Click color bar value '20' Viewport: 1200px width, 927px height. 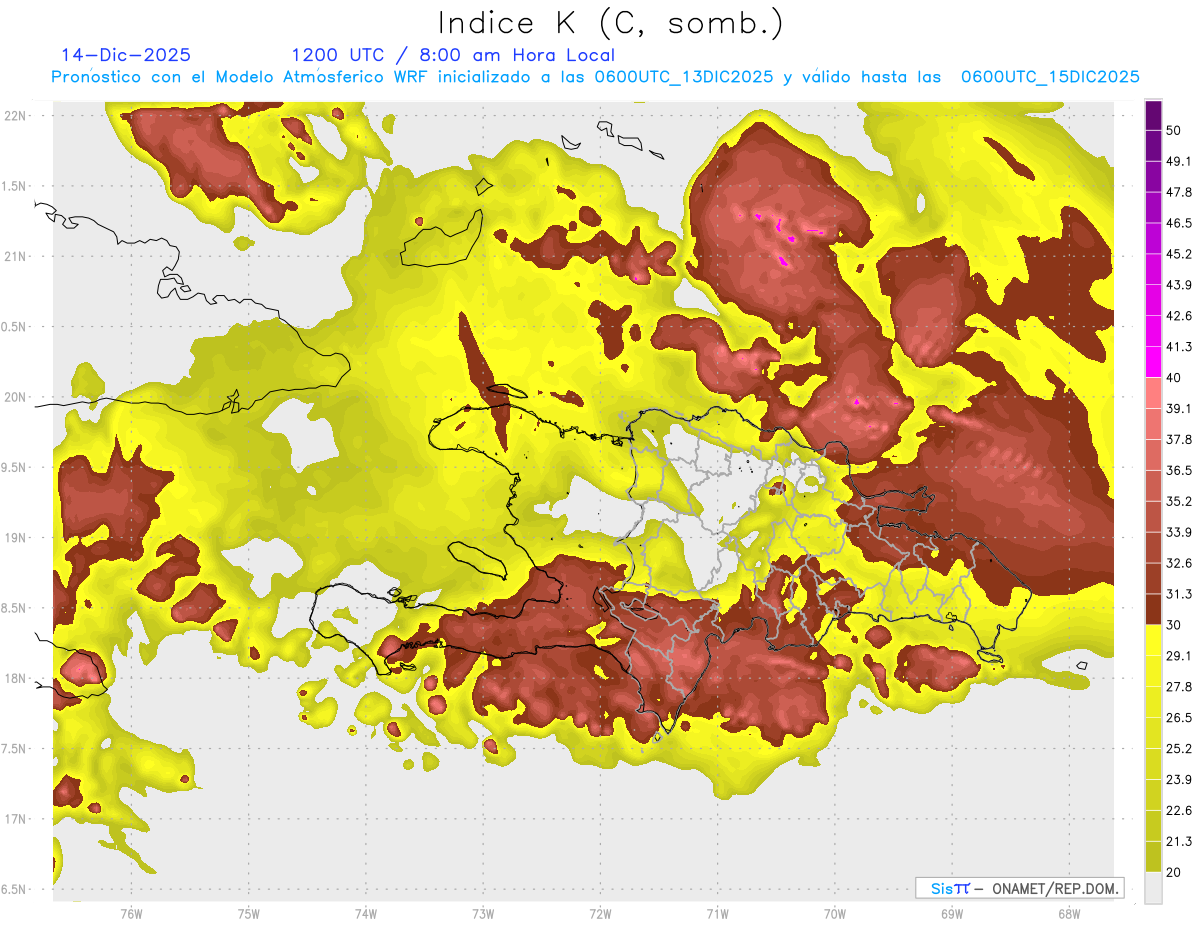point(1175,872)
